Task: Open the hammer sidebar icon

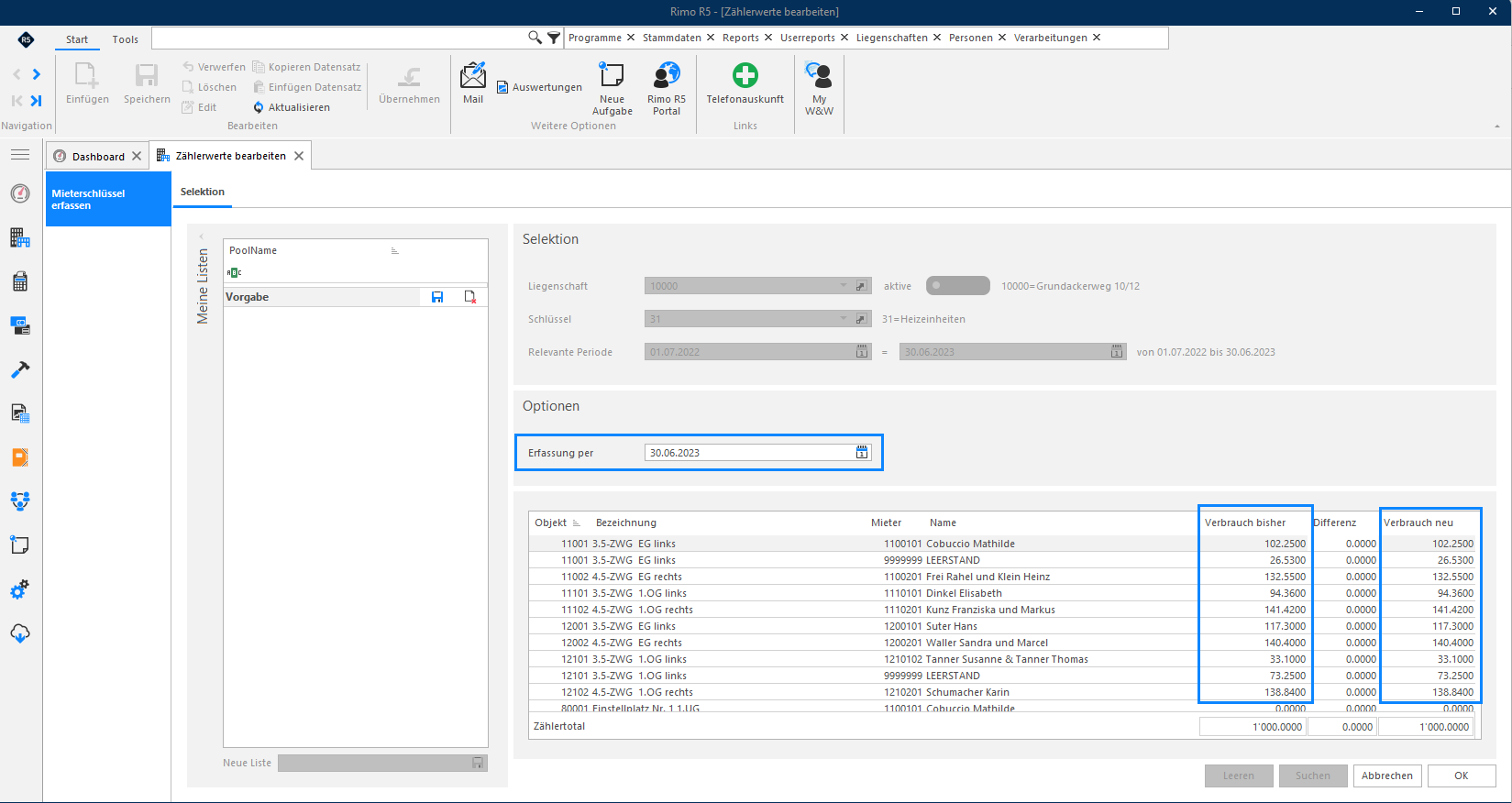Action: pyautogui.click(x=20, y=369)
